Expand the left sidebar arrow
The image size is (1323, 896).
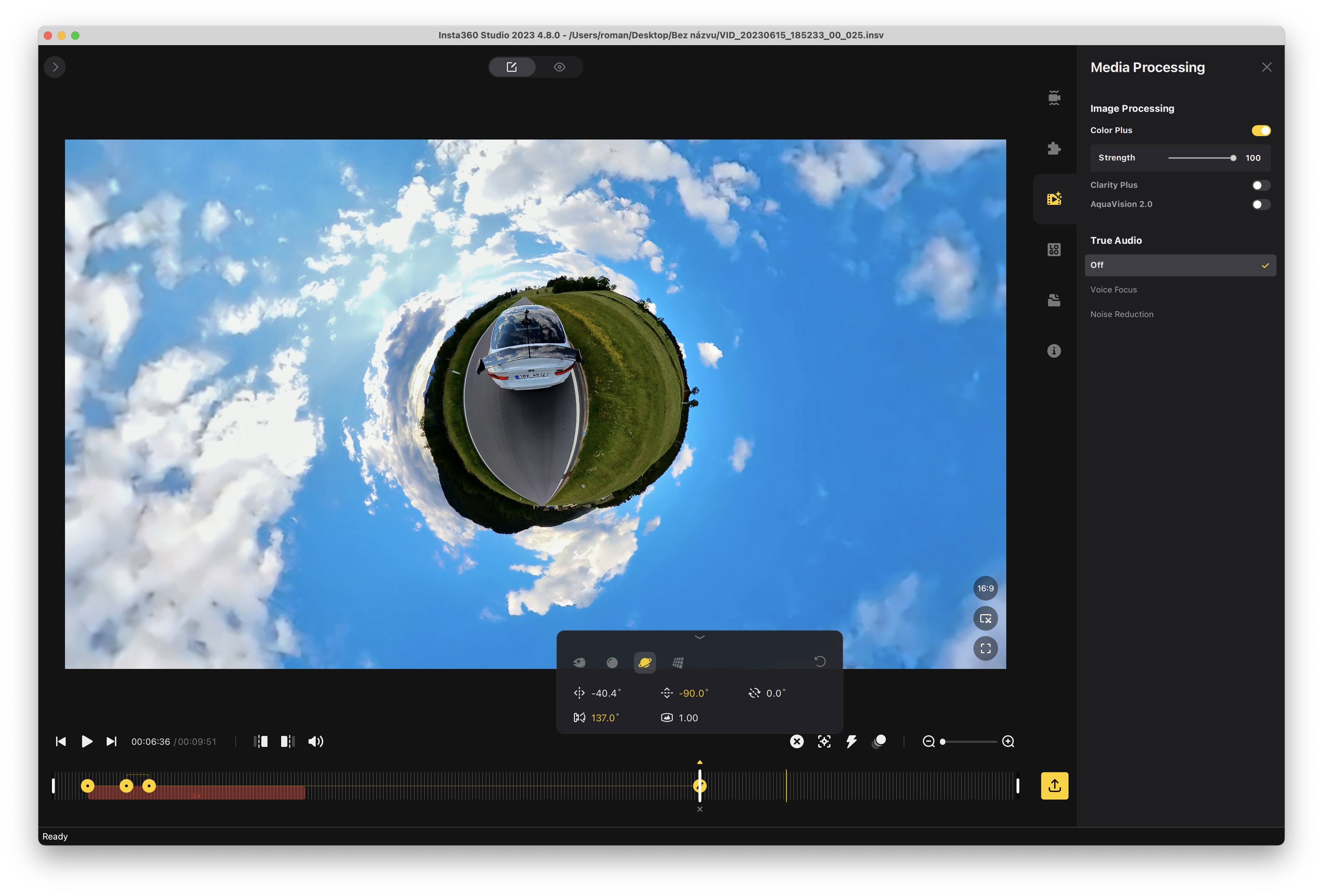(55, 67)
